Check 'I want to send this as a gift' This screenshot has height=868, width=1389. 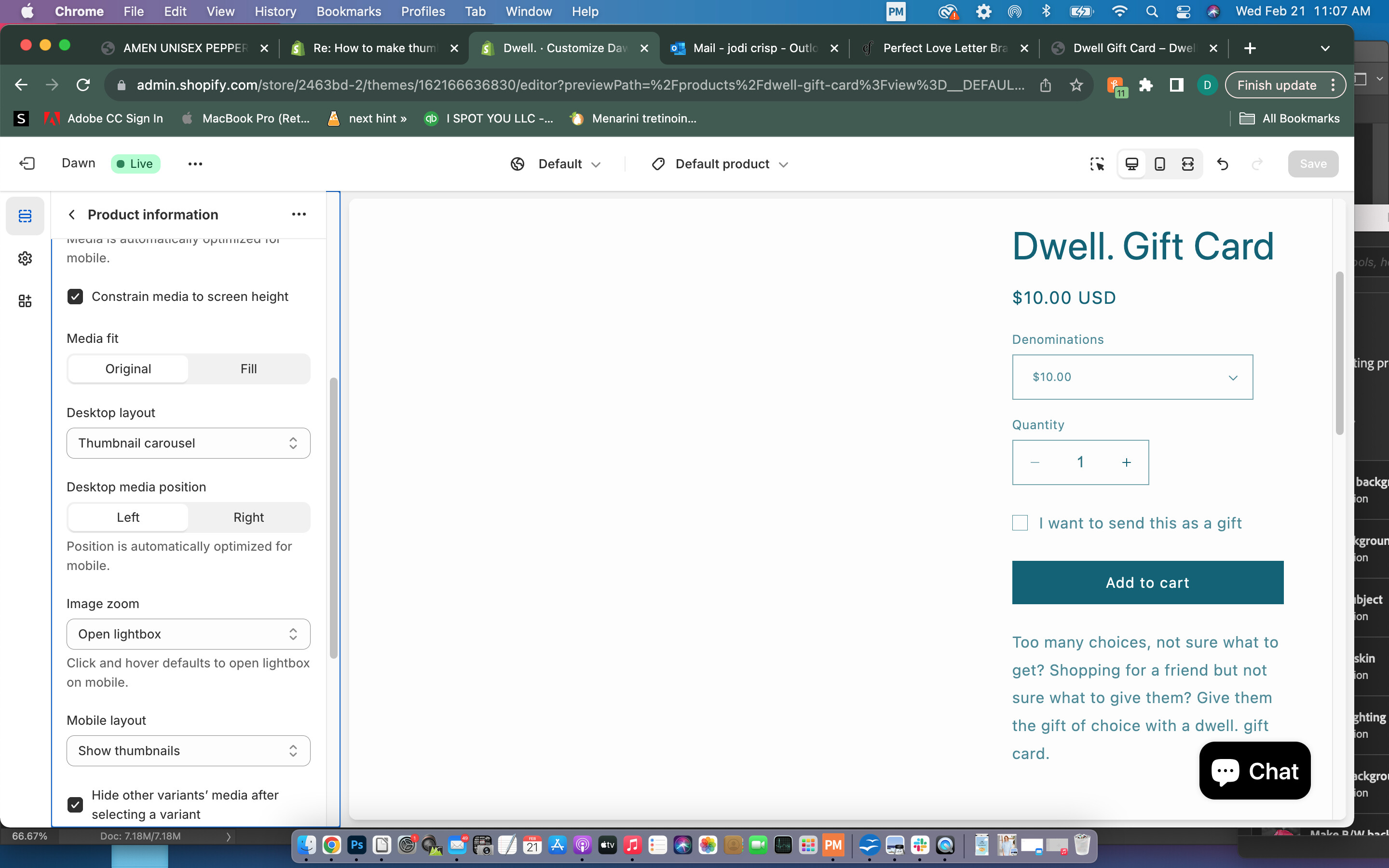pyautogui.click(x=1020, y=523)
